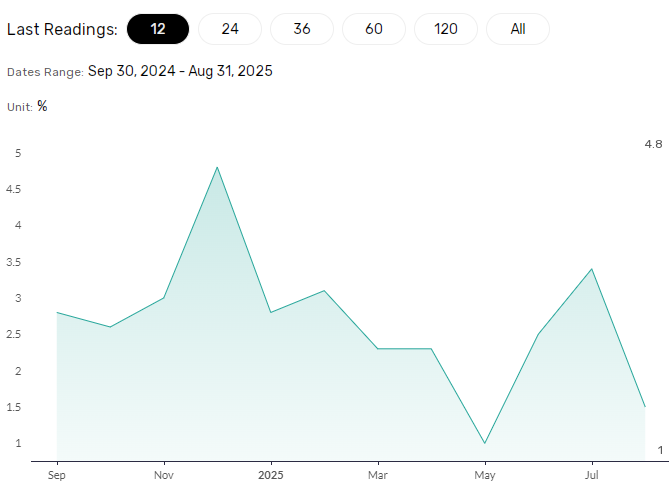This screenshot has height=495, width=669.
Task: Show the last 60 readings
Action: coord(374,29)
